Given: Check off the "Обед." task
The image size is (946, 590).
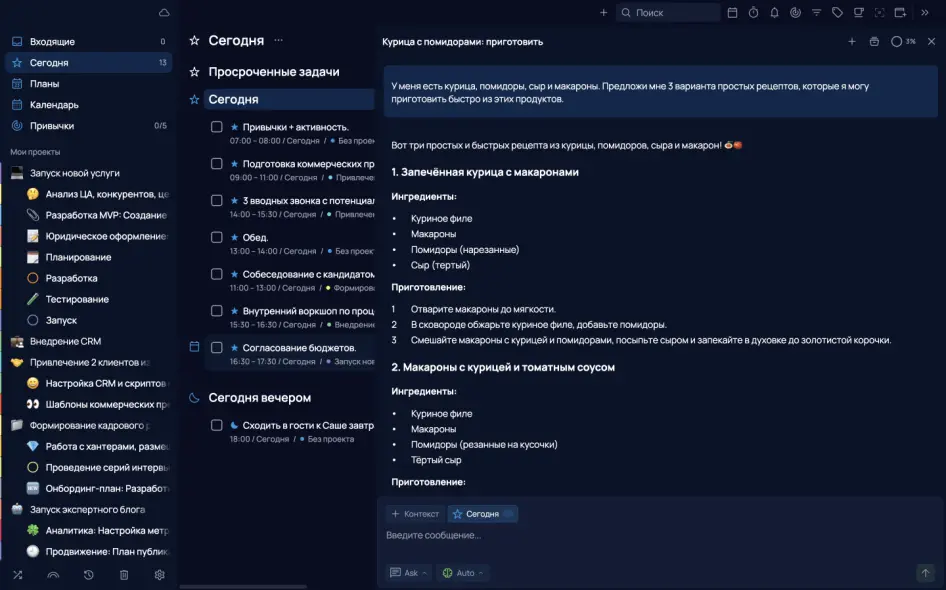Looking at the screenshot, I should click(x=216, y=238).
